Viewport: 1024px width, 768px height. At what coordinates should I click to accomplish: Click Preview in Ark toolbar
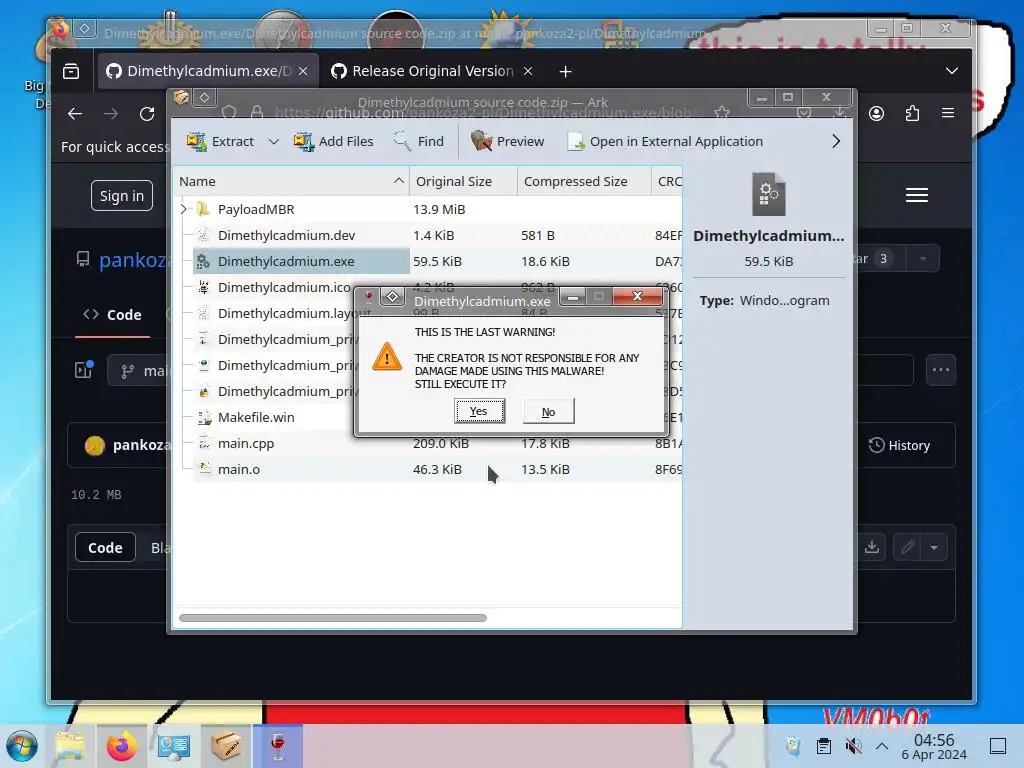(507, 141)
